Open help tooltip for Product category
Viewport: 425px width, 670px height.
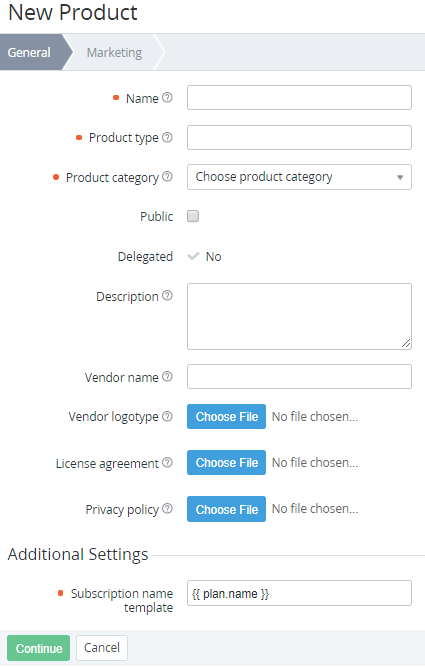point(167,176)
